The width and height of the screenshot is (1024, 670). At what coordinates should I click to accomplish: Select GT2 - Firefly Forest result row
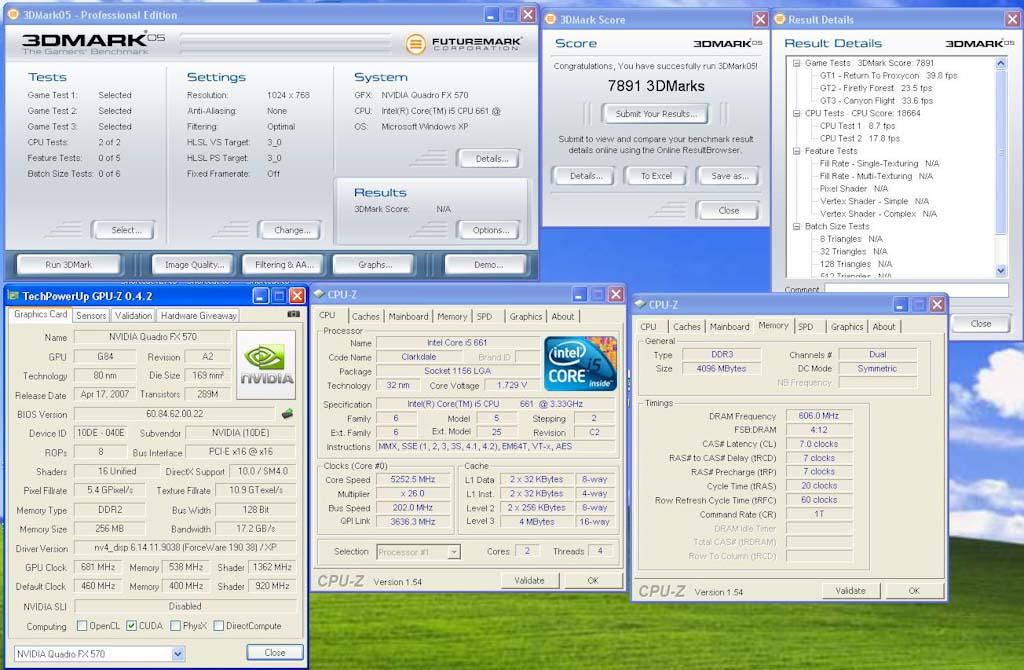coord(876,88)
